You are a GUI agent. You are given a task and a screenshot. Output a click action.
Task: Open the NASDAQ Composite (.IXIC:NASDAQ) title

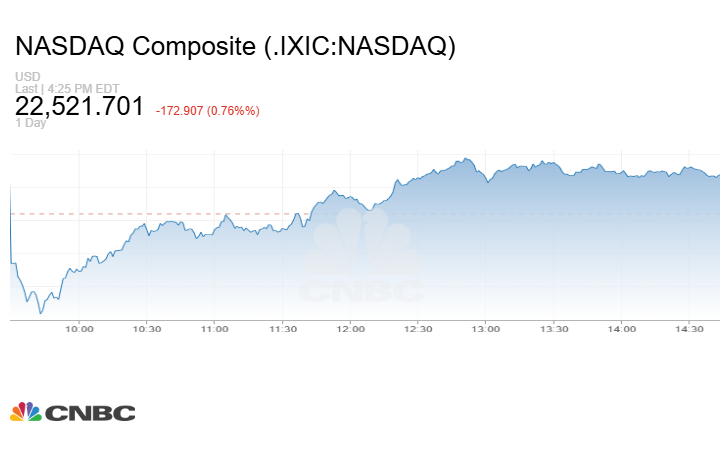[x=235, y=47]
